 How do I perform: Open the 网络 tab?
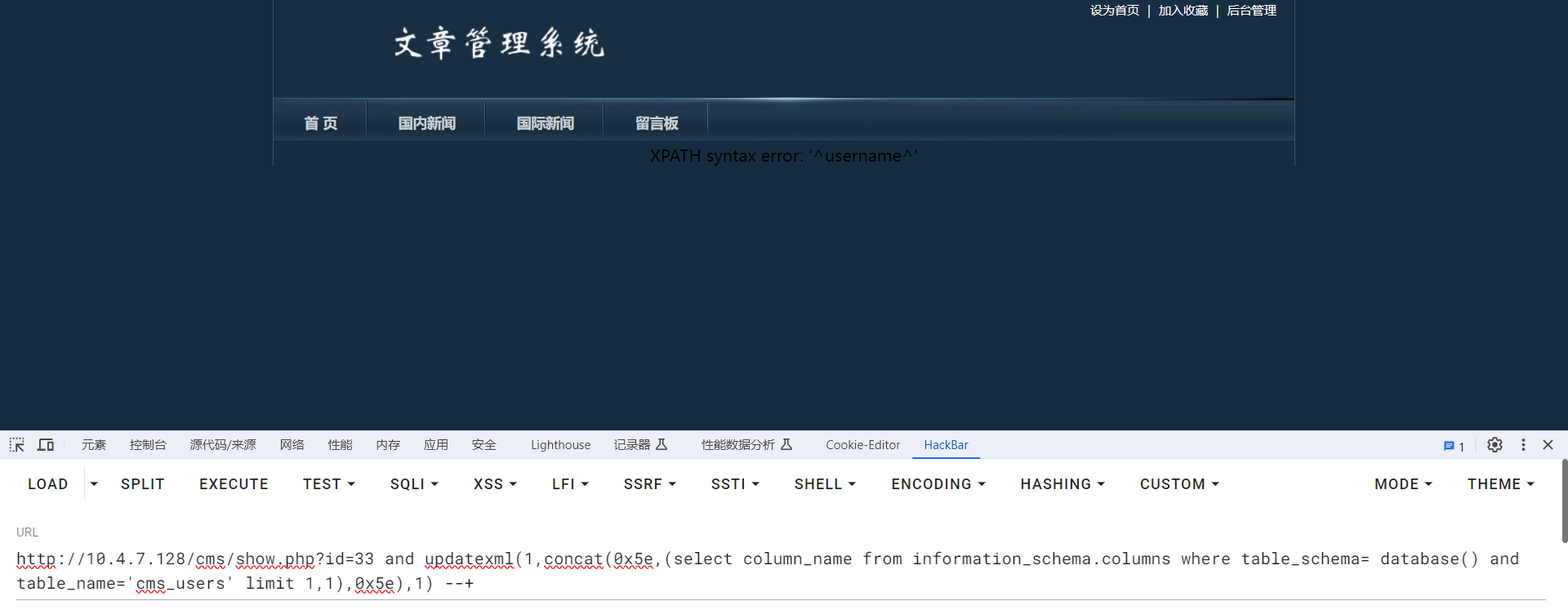(x=292, y=445)
